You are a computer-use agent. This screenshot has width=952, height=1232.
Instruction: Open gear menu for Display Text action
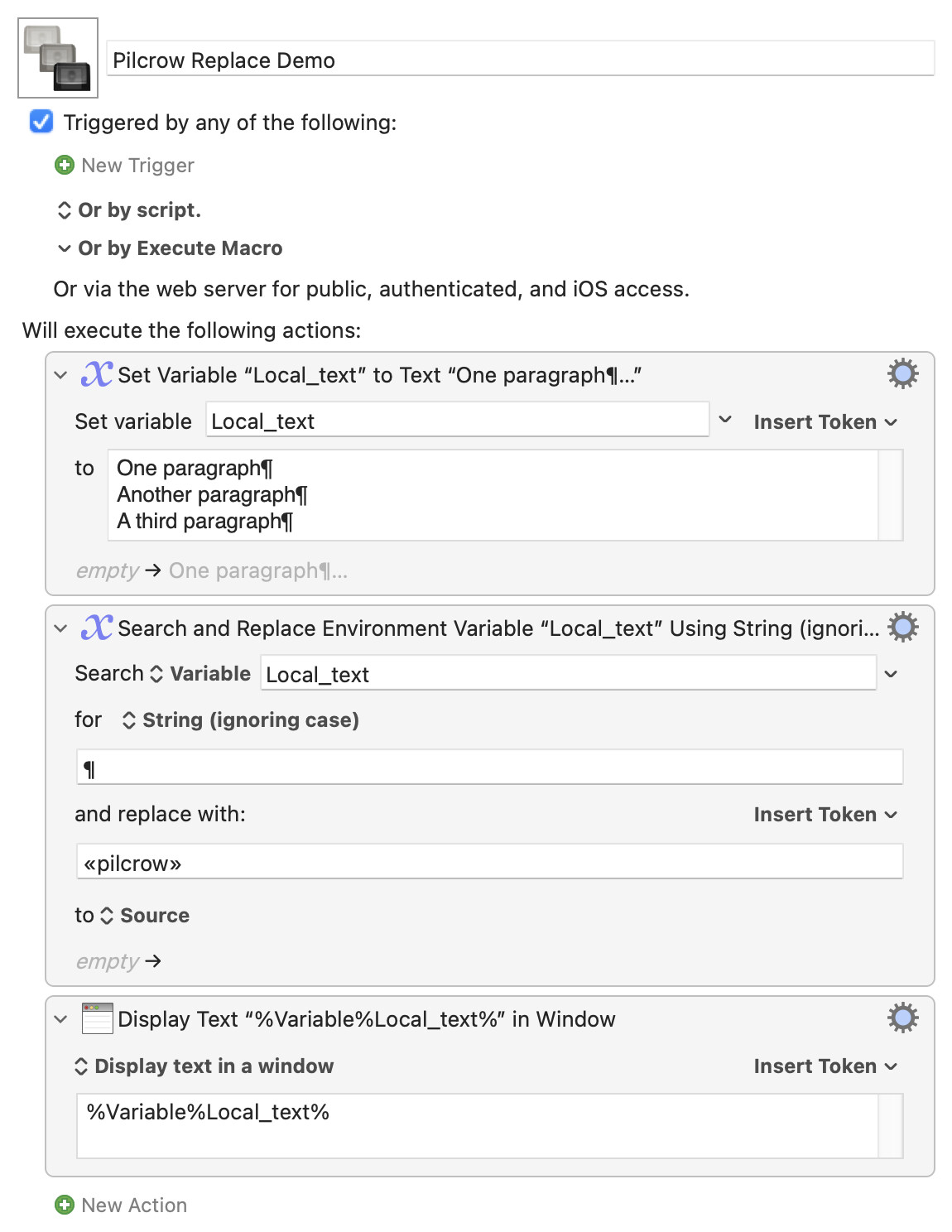(x=903, y=1018)
